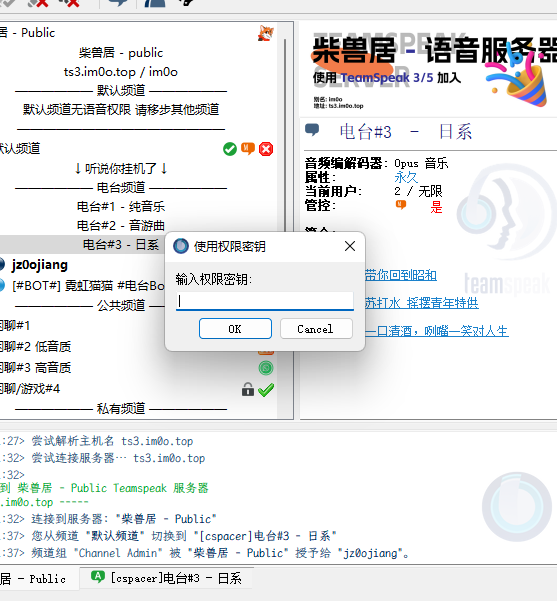Focus the 输入权限密钥 text field
557x601 pixels.
click(265, 301)
